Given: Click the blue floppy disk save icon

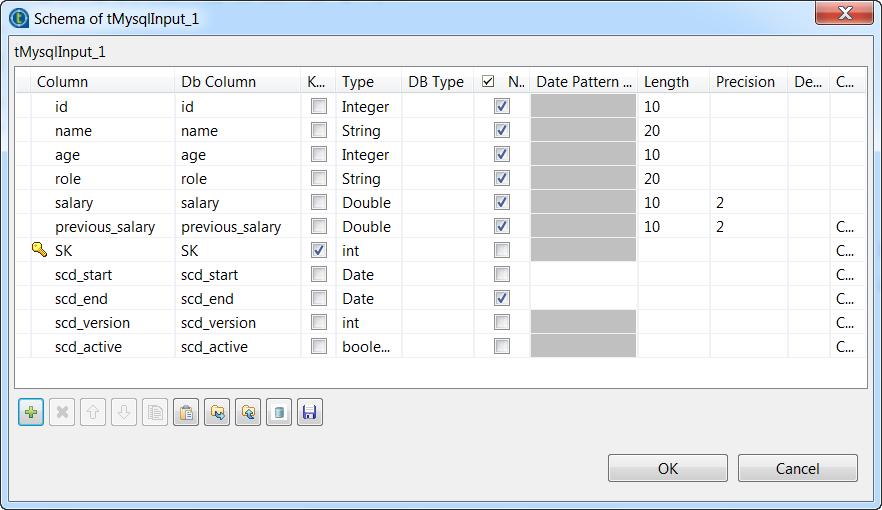Looking at the screenshot, I should (x=310, y=412).
